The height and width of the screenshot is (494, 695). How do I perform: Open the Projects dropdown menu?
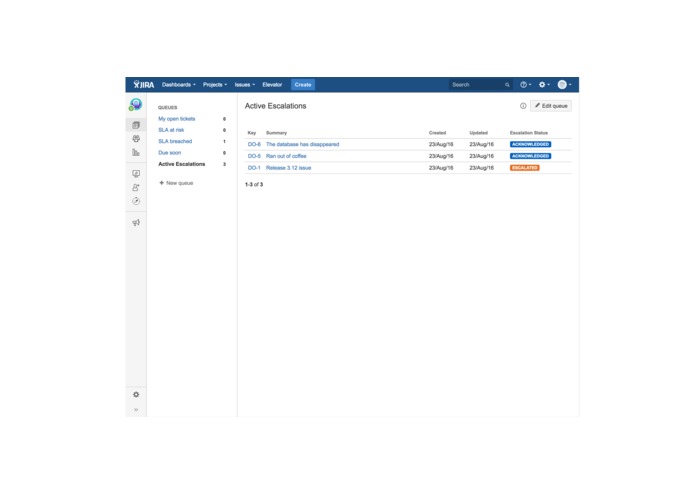click(x=215, y=85)
